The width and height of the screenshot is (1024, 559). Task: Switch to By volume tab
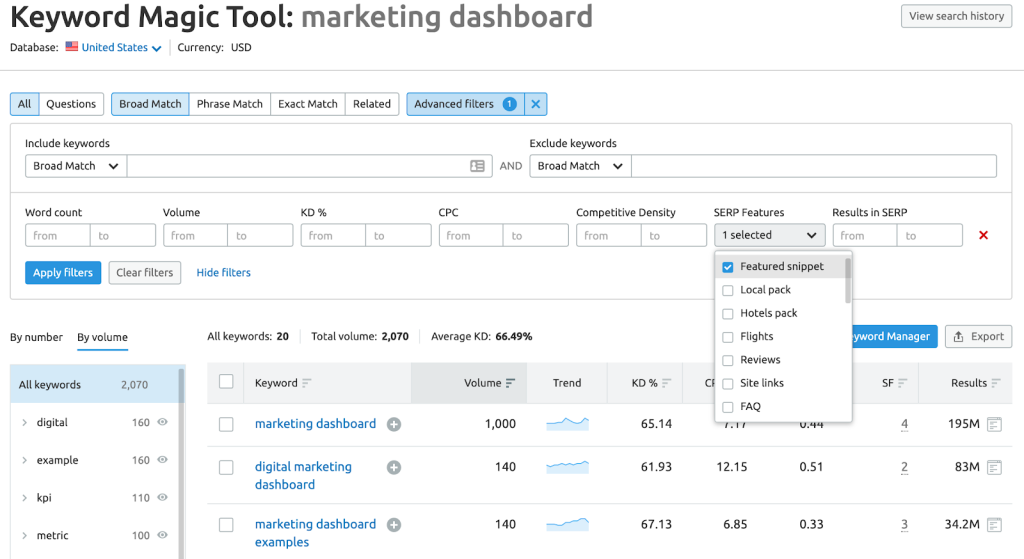103,337
